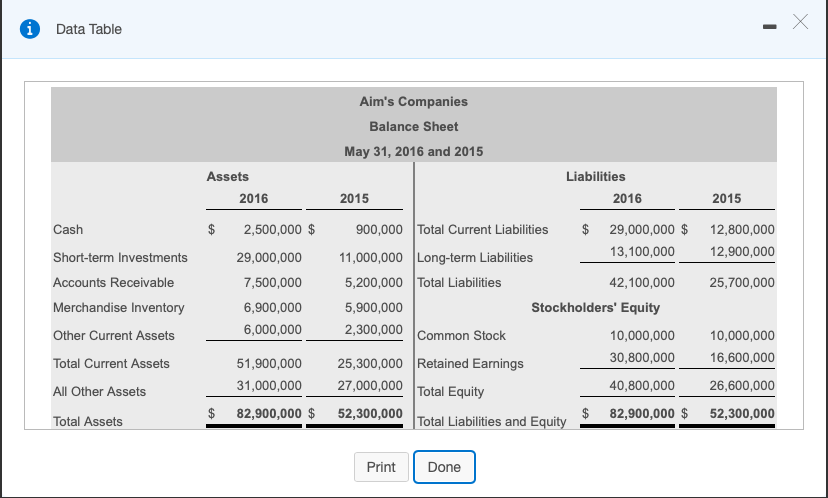Click the Total Current Assets label
This screenshot has width=828, height=498.
(x=111, y=364)
